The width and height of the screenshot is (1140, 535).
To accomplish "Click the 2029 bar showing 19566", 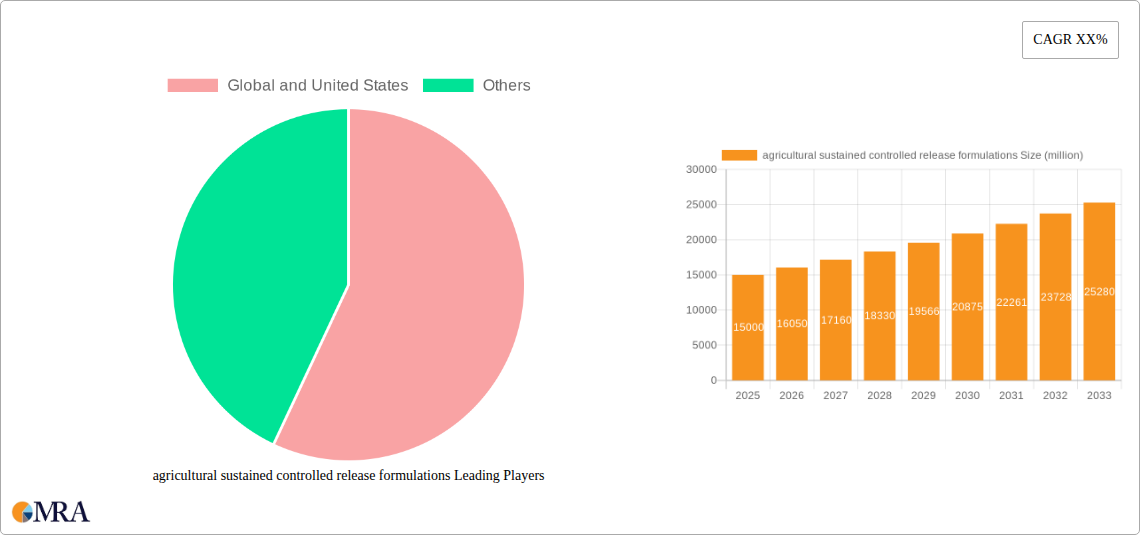I will pyautogui.click(x=923, y=311).
